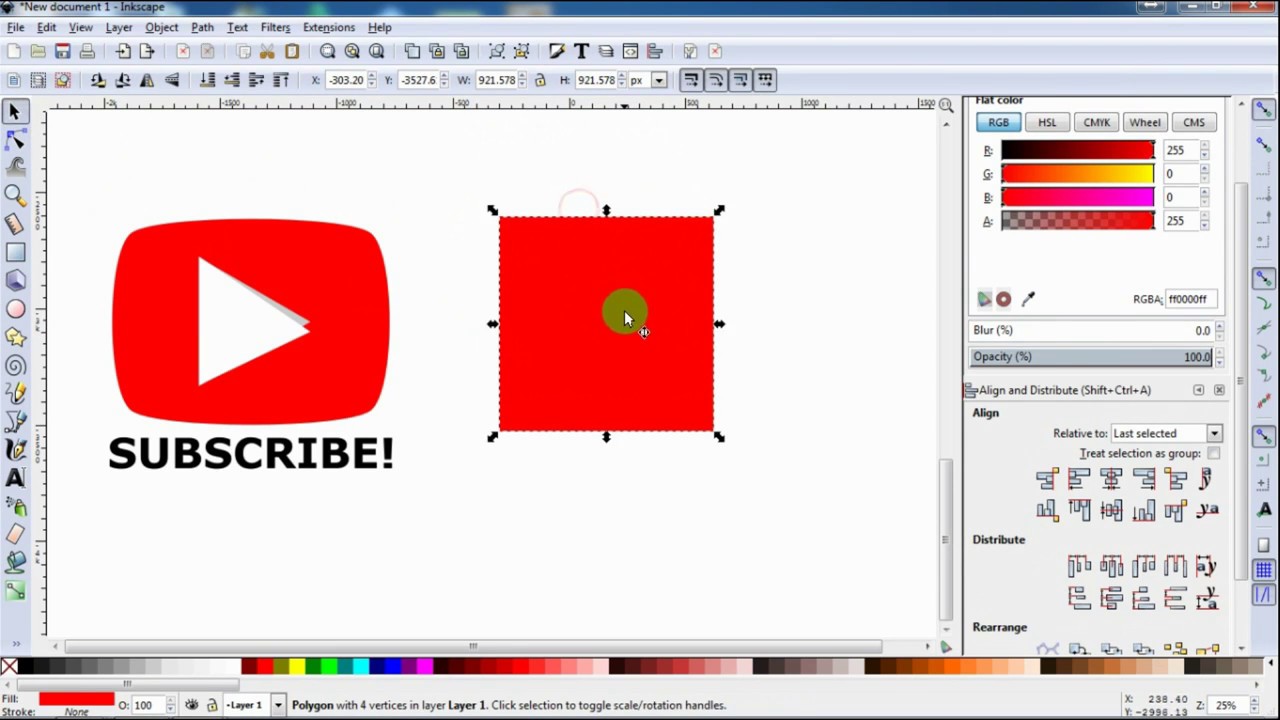Toggle width/height lock ratio
This screenshot has width=1280, height=720.
coord(540,80)
